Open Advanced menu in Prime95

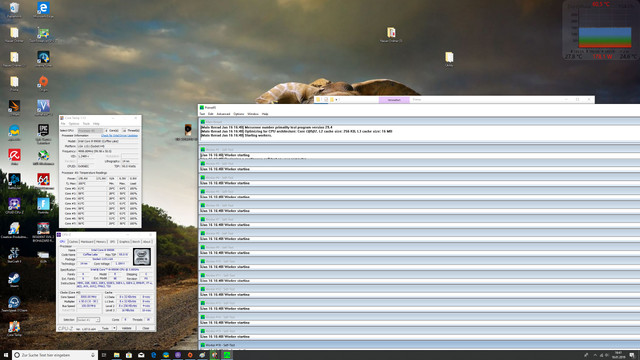(223, 114)
